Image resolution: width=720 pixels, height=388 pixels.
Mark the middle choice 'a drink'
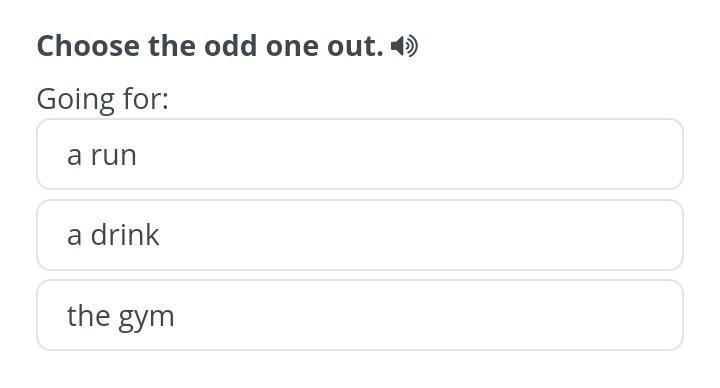[360, 235]
